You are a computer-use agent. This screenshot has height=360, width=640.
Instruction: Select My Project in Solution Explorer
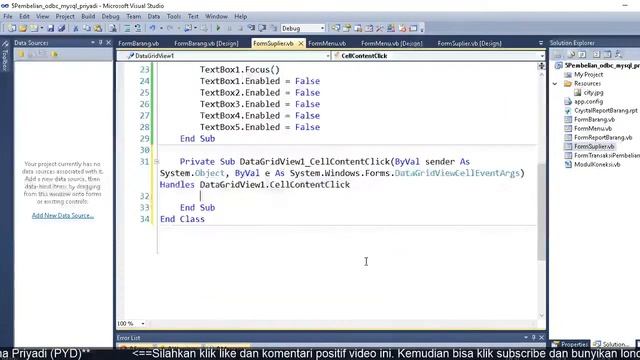point(588,75)
